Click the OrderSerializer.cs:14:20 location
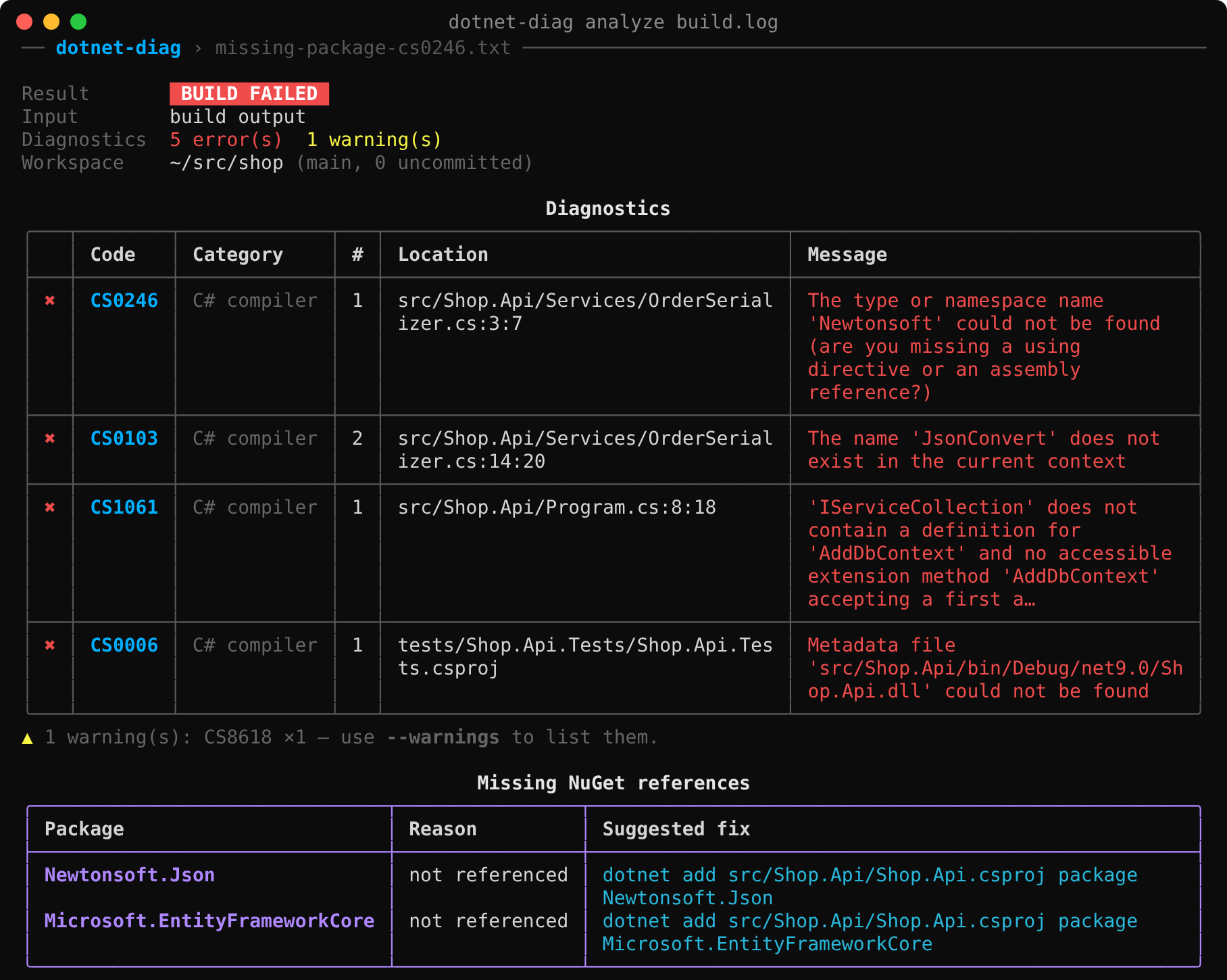1227x980 pixels. 585,450
